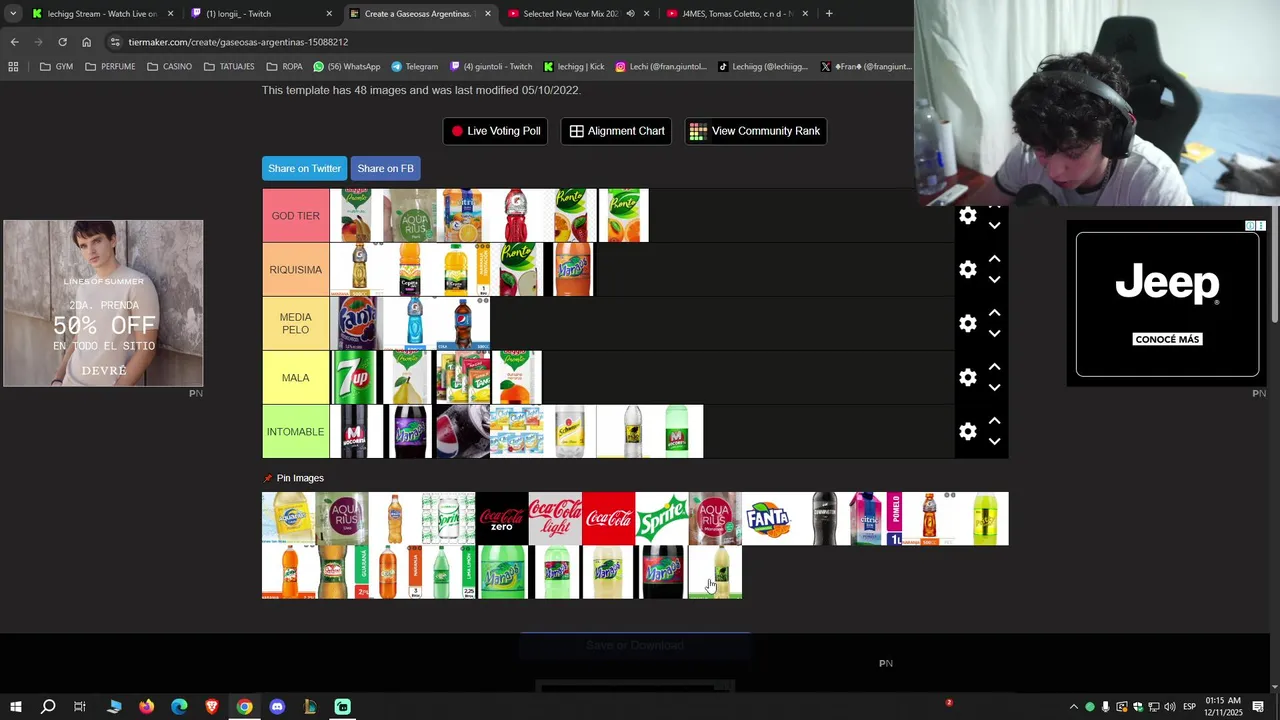This screenshot has height=720, width=1280.
Task: Move MALA row up
Action: point(994,367)
